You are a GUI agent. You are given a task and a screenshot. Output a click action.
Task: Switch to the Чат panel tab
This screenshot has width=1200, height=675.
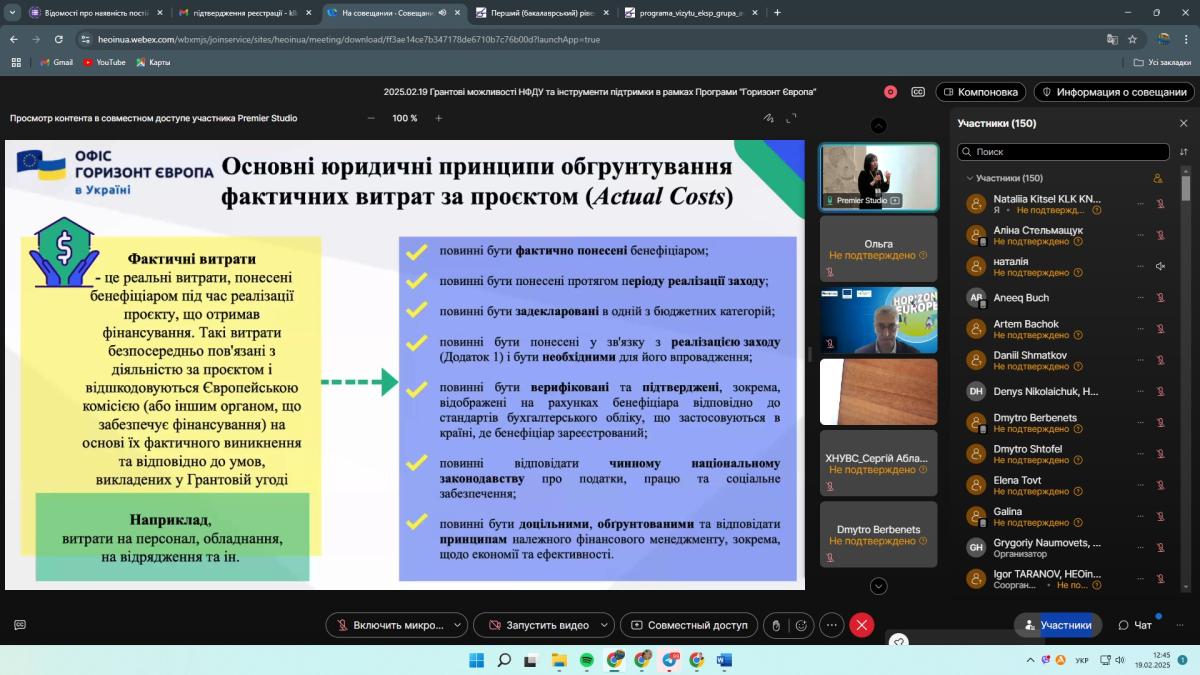[1135, 625]
